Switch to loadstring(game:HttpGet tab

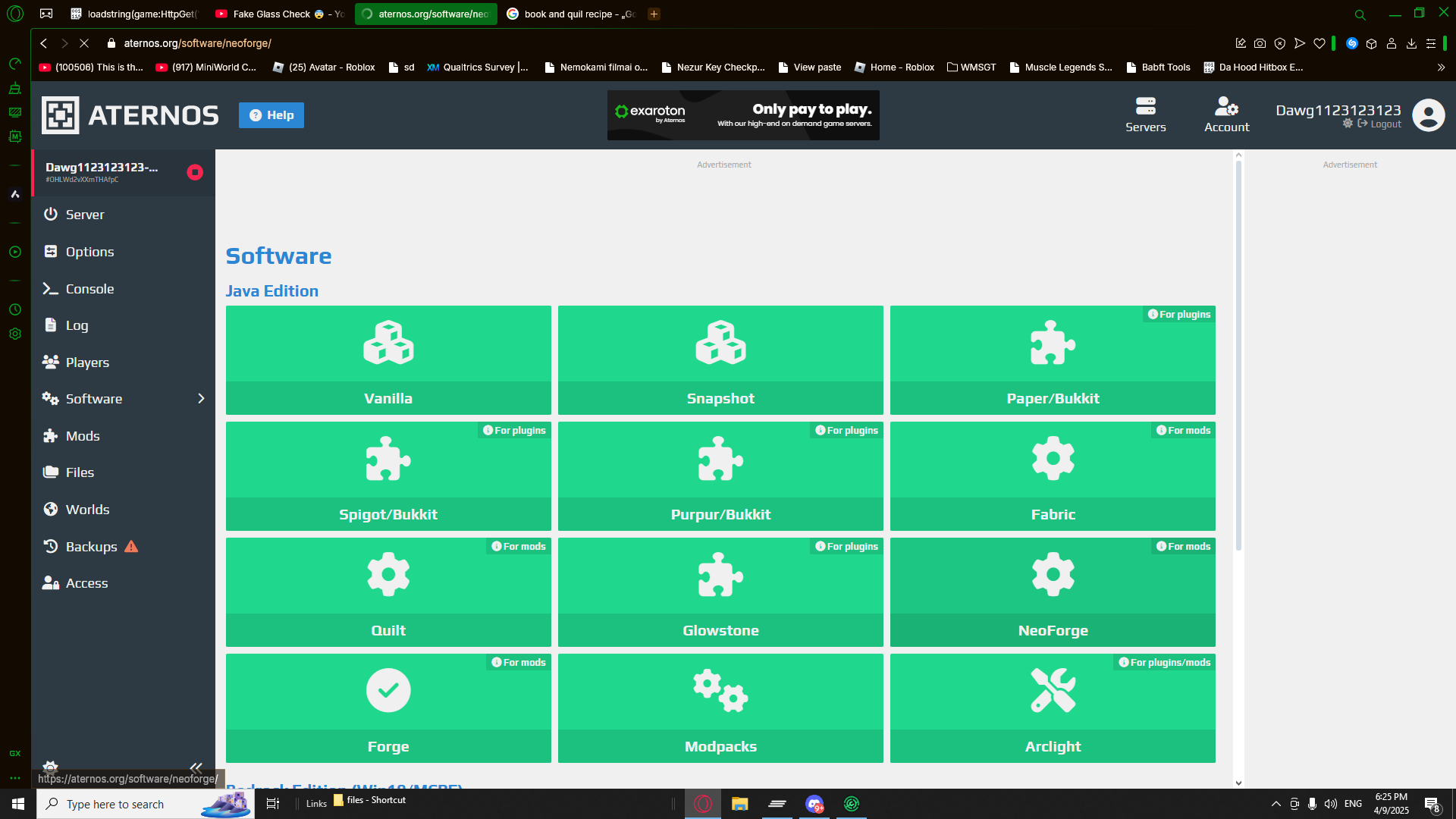[133, 14]
